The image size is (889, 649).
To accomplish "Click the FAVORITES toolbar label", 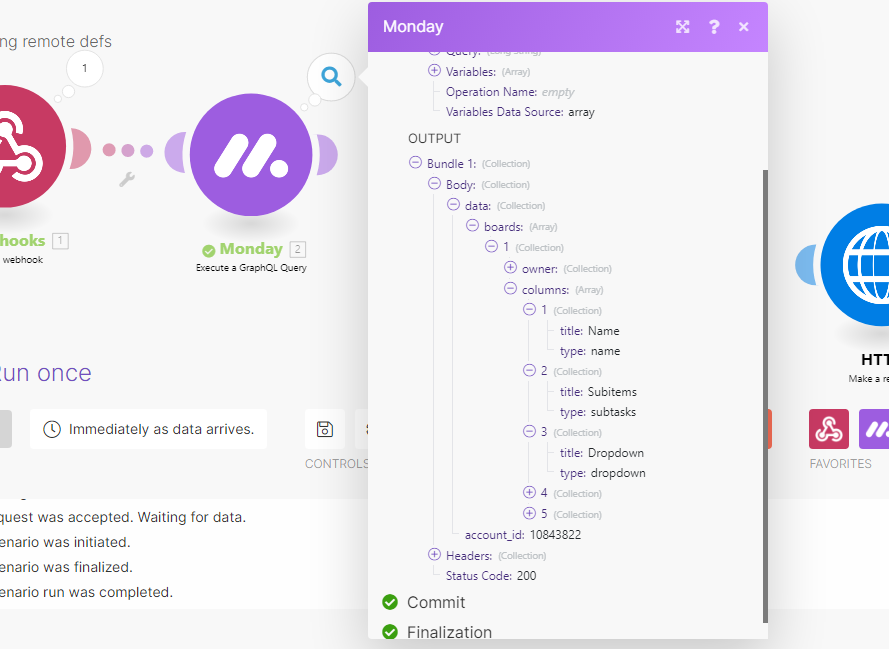I will pos(840,464).
